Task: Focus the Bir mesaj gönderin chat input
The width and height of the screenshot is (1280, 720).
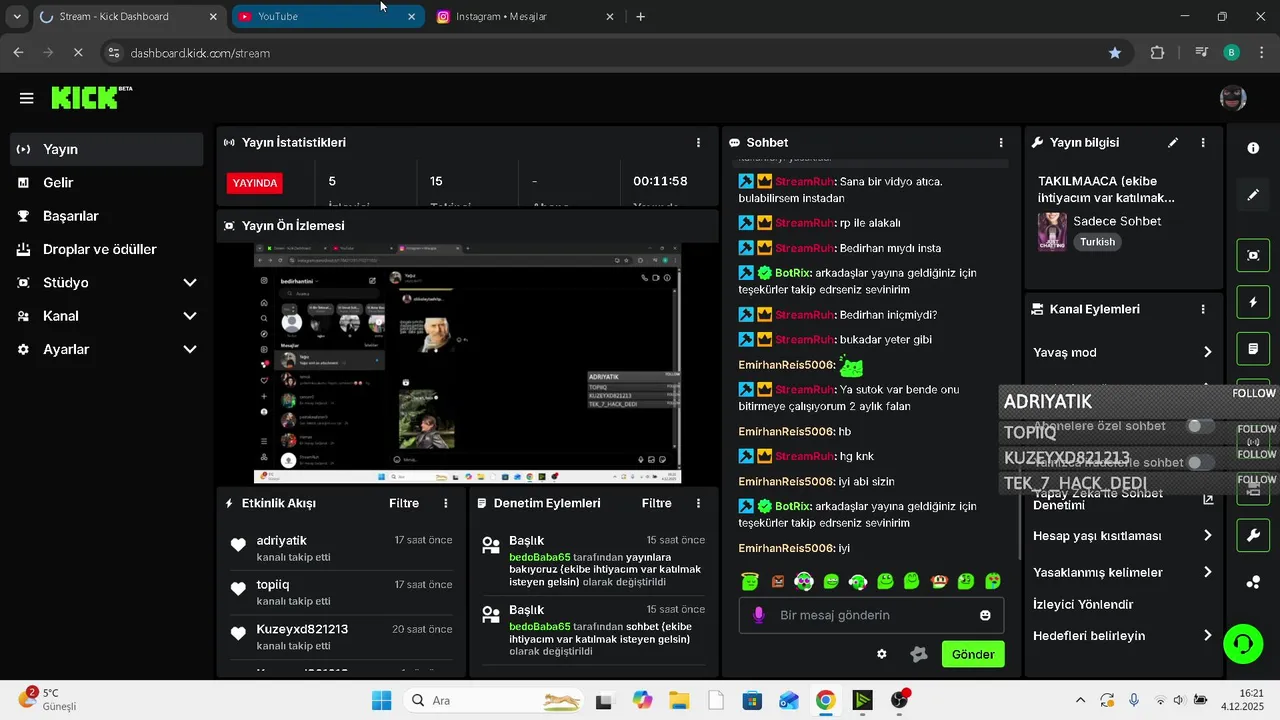Action: [x=871, y=615]
